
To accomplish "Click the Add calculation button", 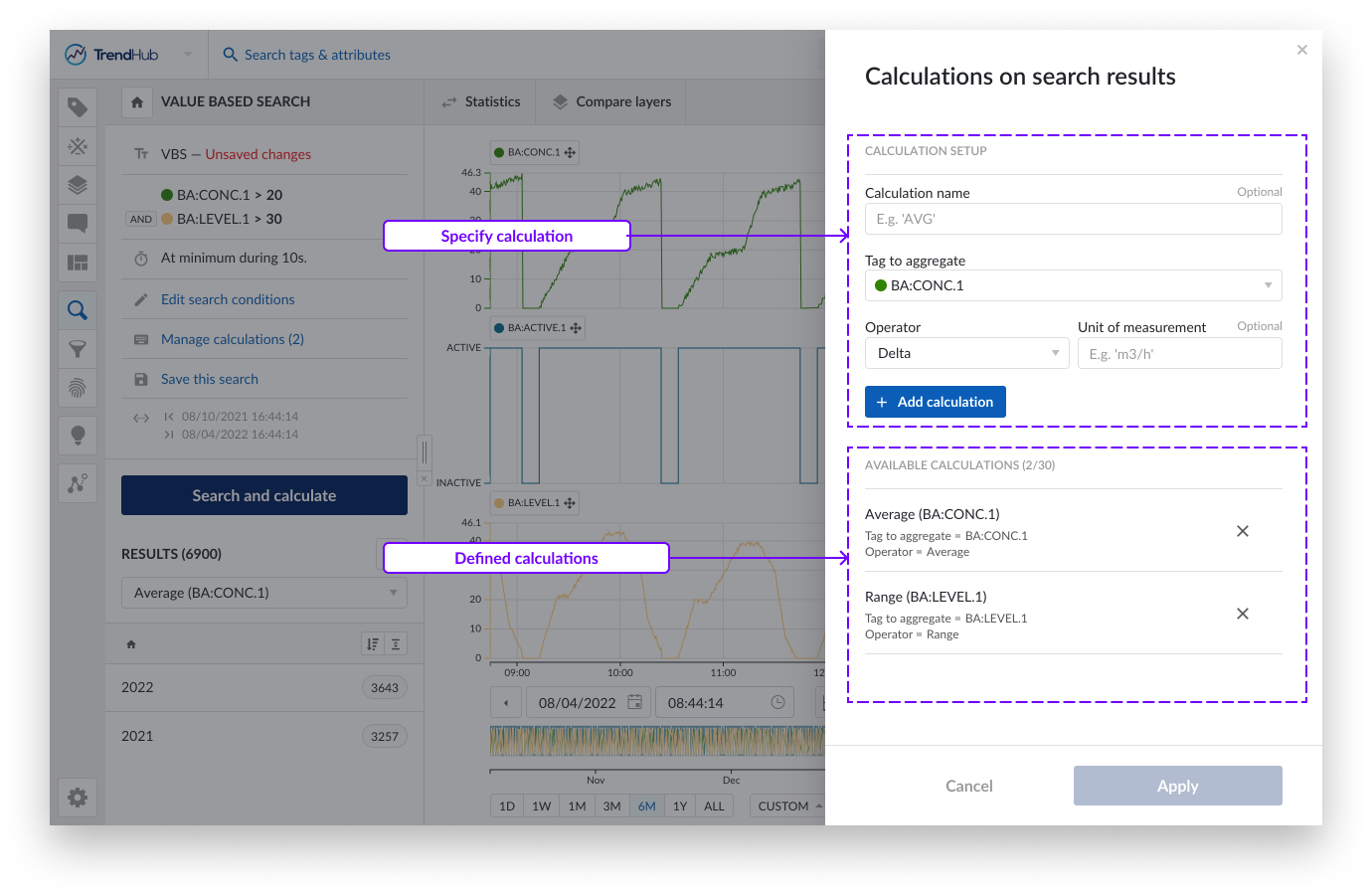I will (x=935, y=402).
